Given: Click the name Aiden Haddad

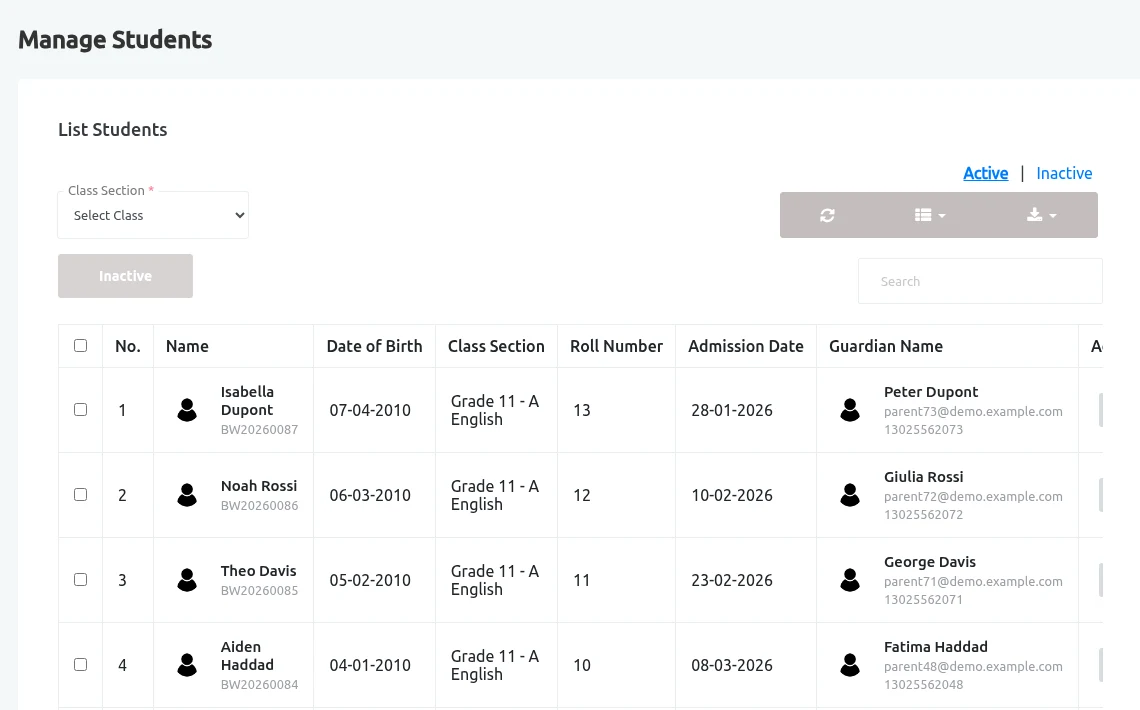Looking at the screenshot, I should (247, 656).
